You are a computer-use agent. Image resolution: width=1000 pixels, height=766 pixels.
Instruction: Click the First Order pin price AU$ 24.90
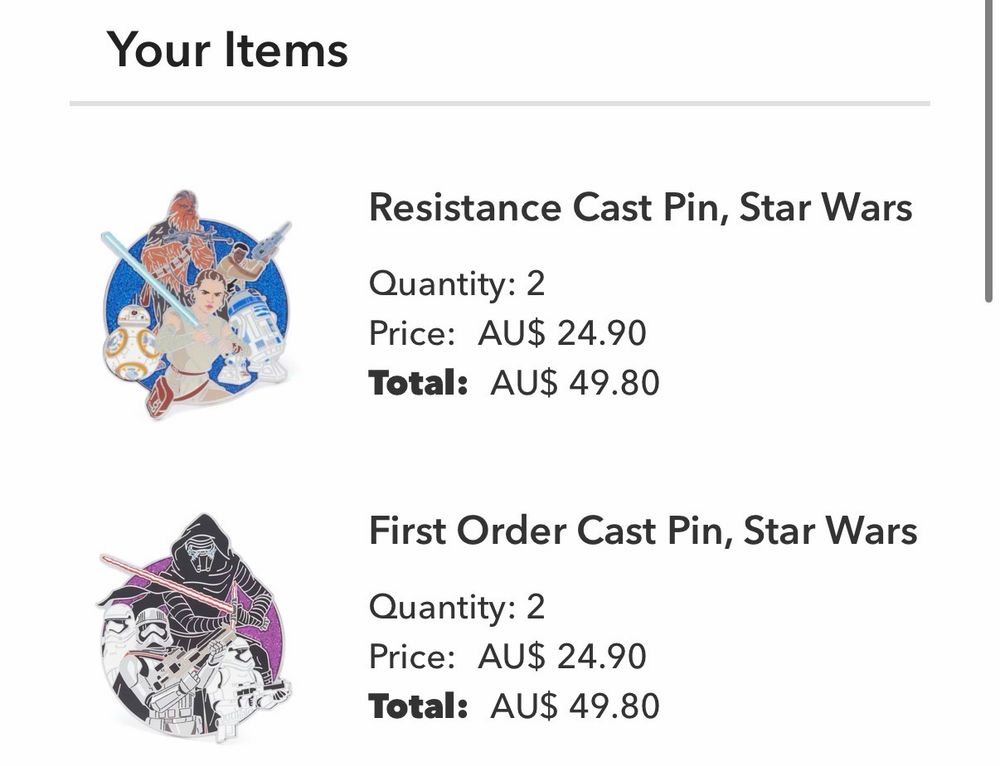pyautogui.click(x=561, y=656)
